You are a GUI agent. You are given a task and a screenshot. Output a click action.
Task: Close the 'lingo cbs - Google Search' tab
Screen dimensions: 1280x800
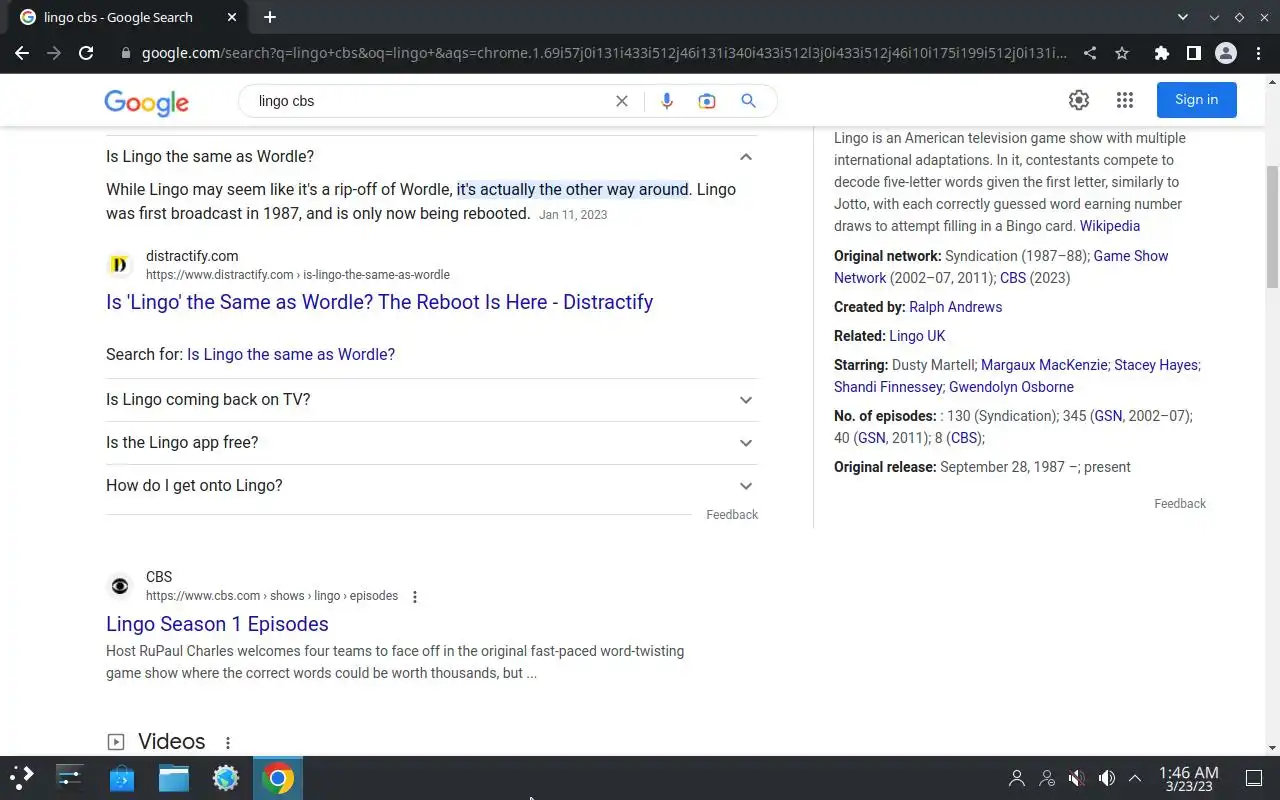point(232,17)
